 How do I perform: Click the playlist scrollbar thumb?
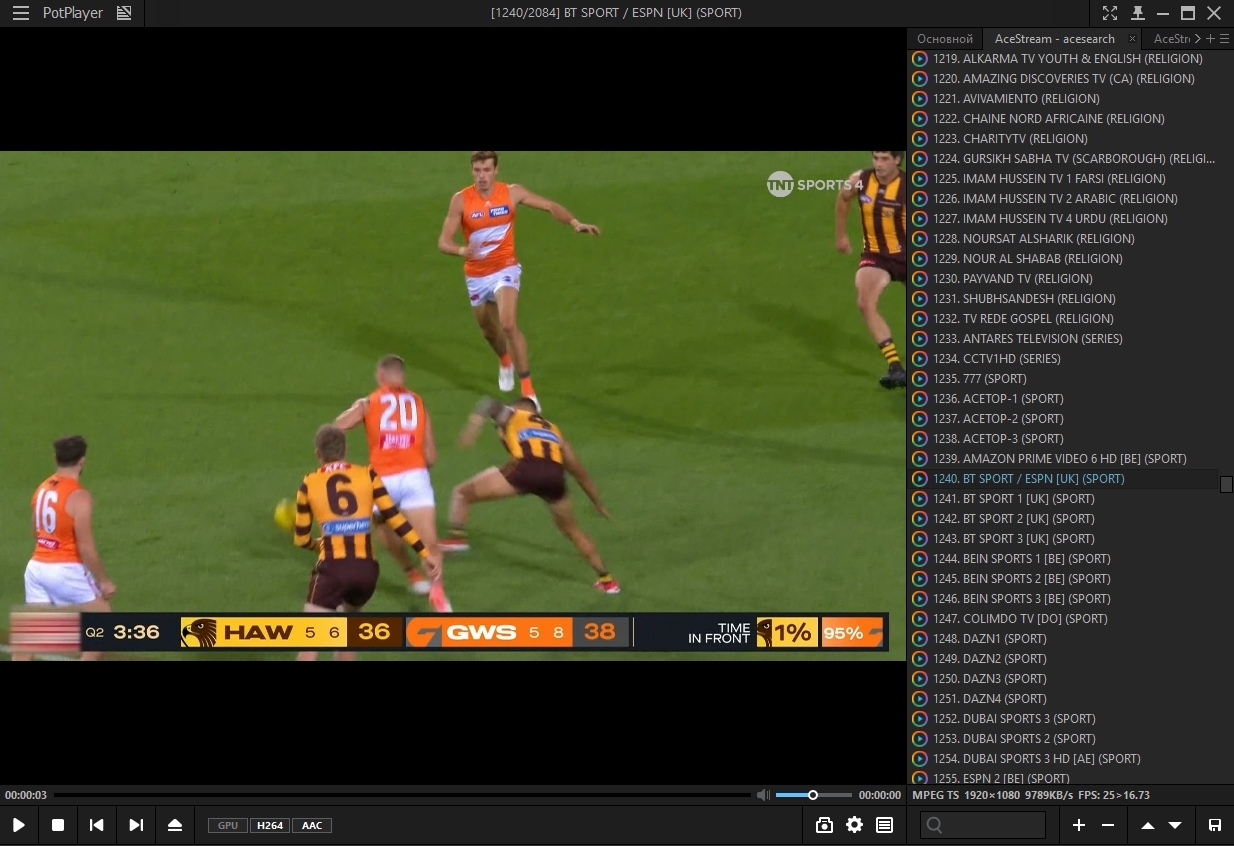tap(1226, 484)
